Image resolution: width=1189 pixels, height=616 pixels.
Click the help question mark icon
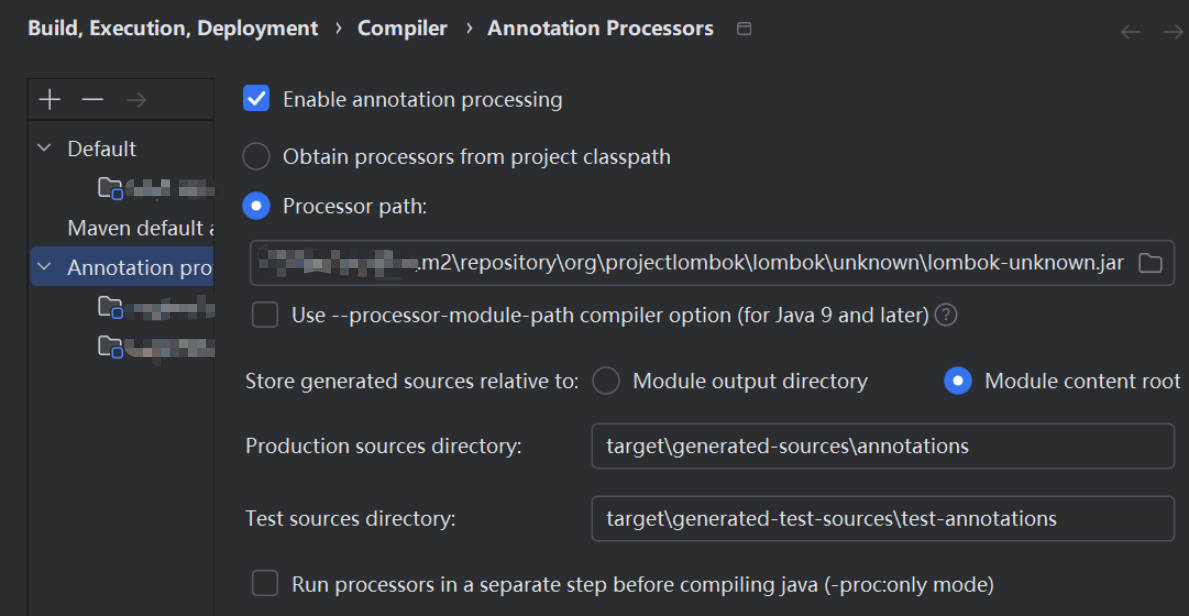[x=945, y=315]
